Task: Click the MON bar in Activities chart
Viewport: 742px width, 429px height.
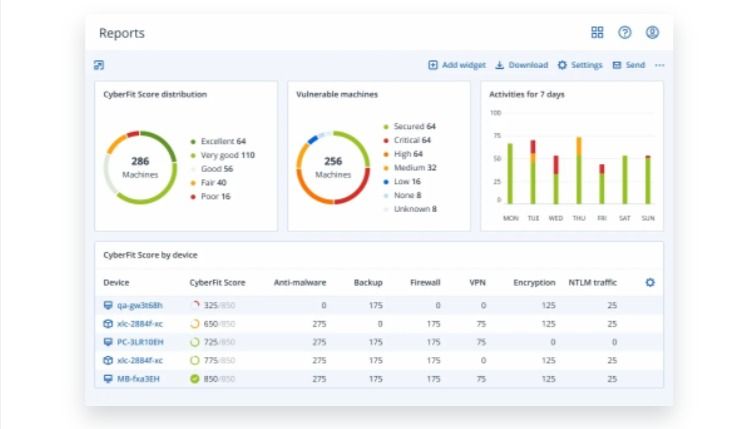Action: point(510,174)
